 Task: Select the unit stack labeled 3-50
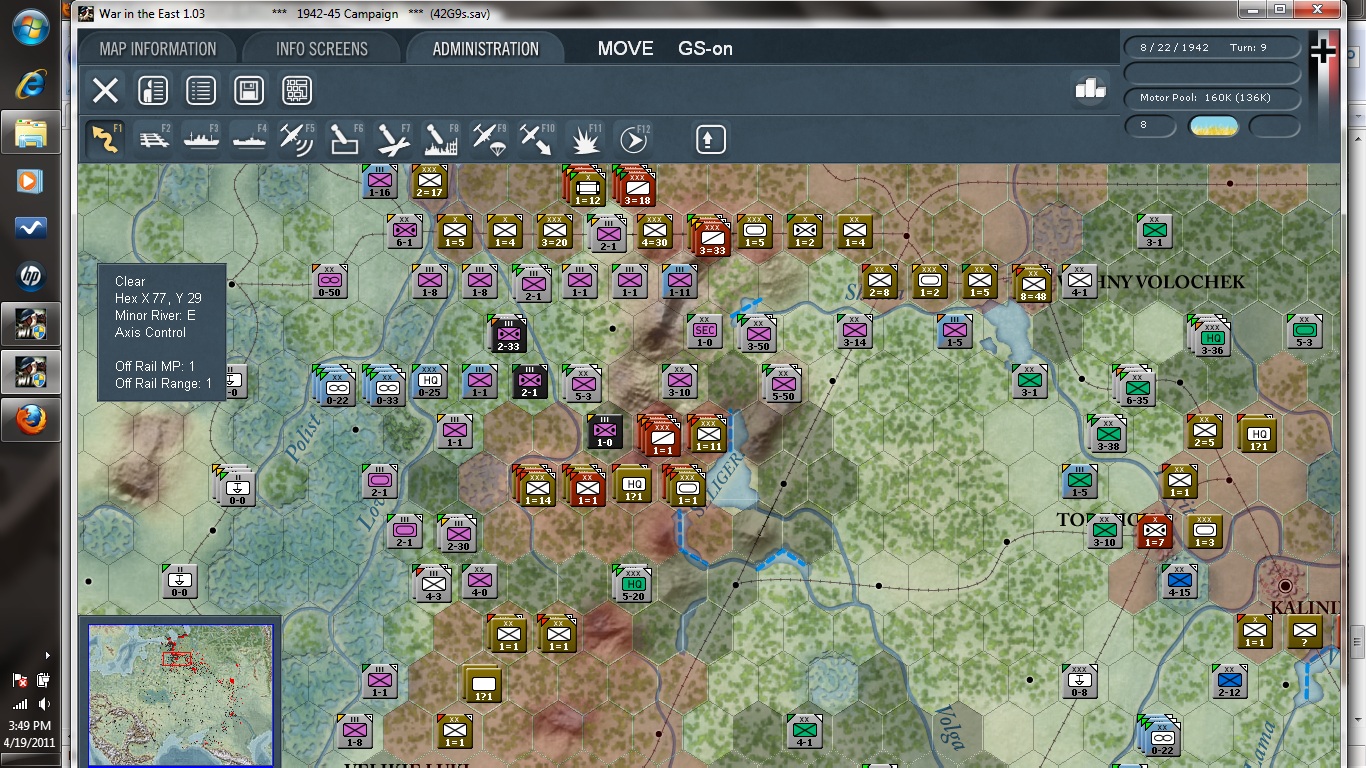[757, 334]
